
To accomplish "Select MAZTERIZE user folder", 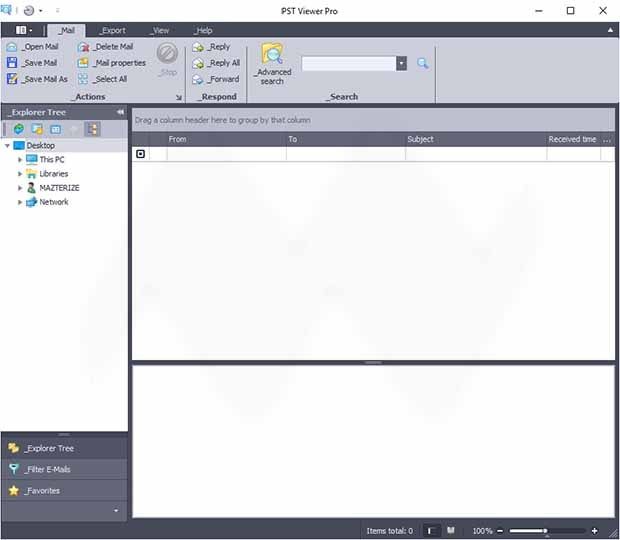I will (59, 188).
